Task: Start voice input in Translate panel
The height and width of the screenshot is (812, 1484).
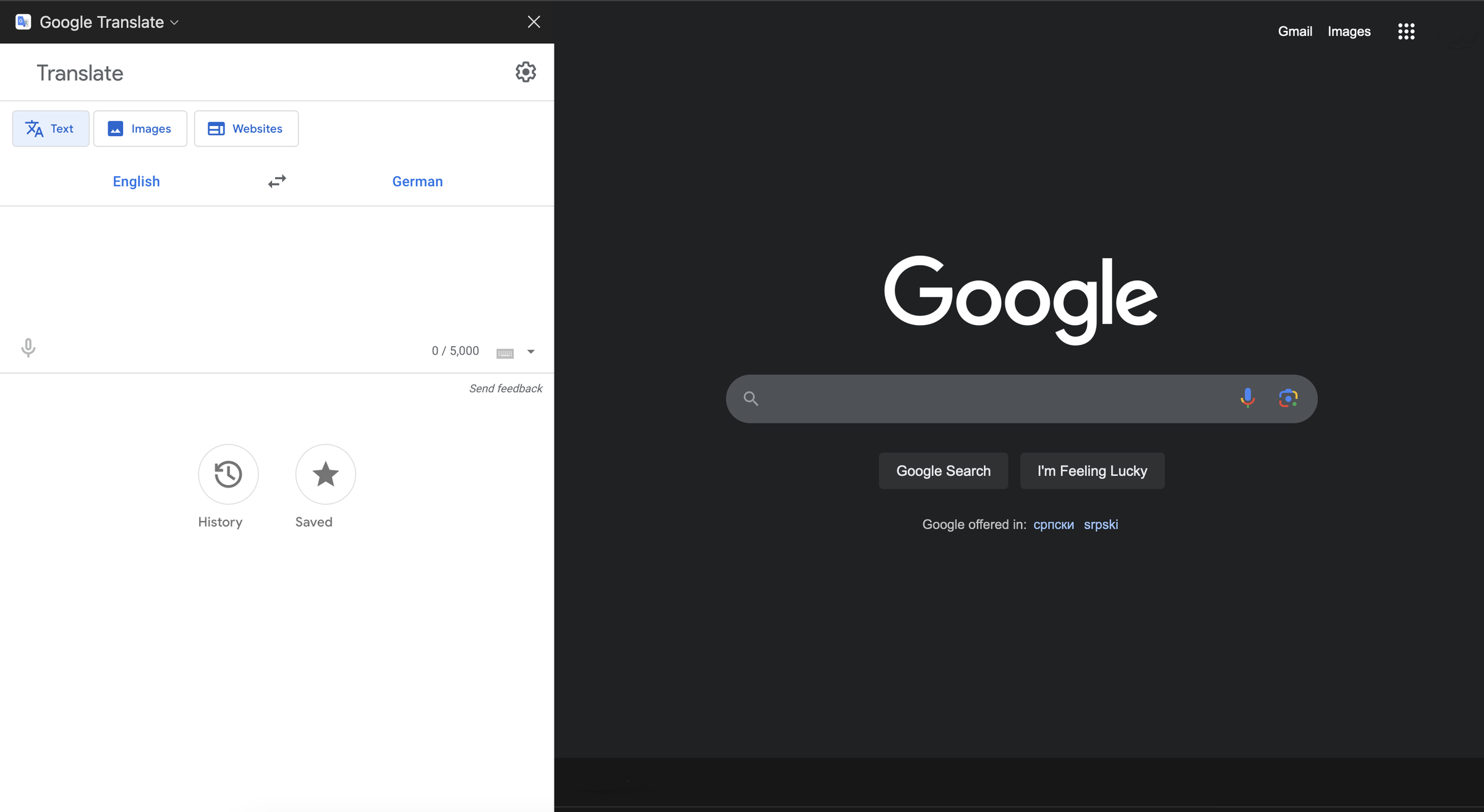Action: tap(28, 348)
